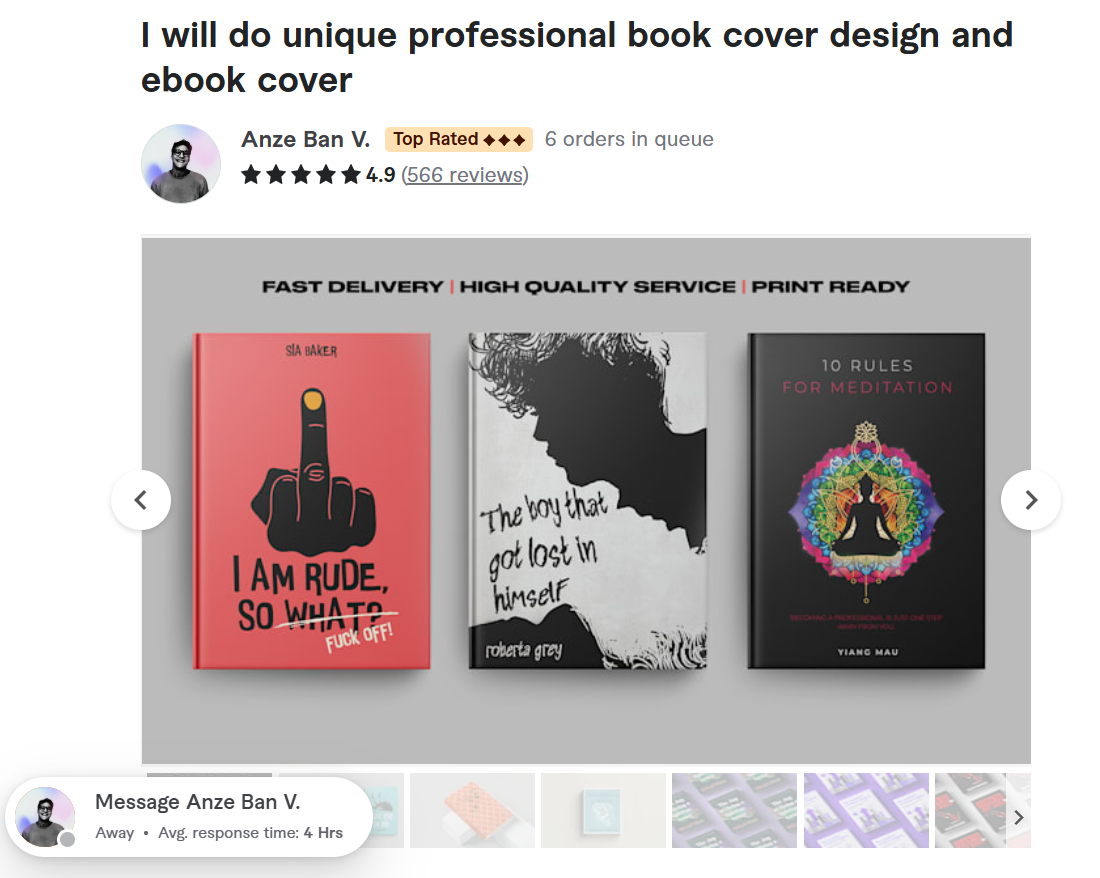
Task: Click the active slide indicator bar
Action: coord(209,774)
